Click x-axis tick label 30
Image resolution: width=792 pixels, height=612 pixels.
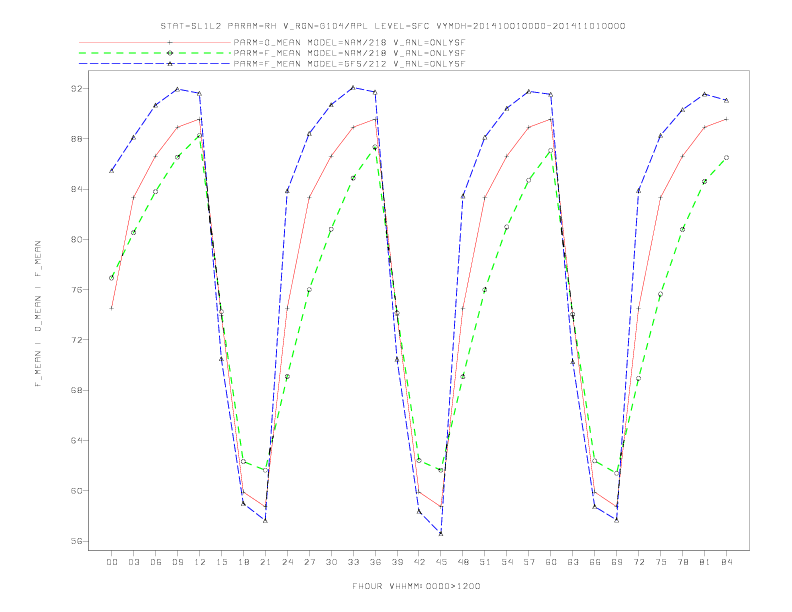331,562
